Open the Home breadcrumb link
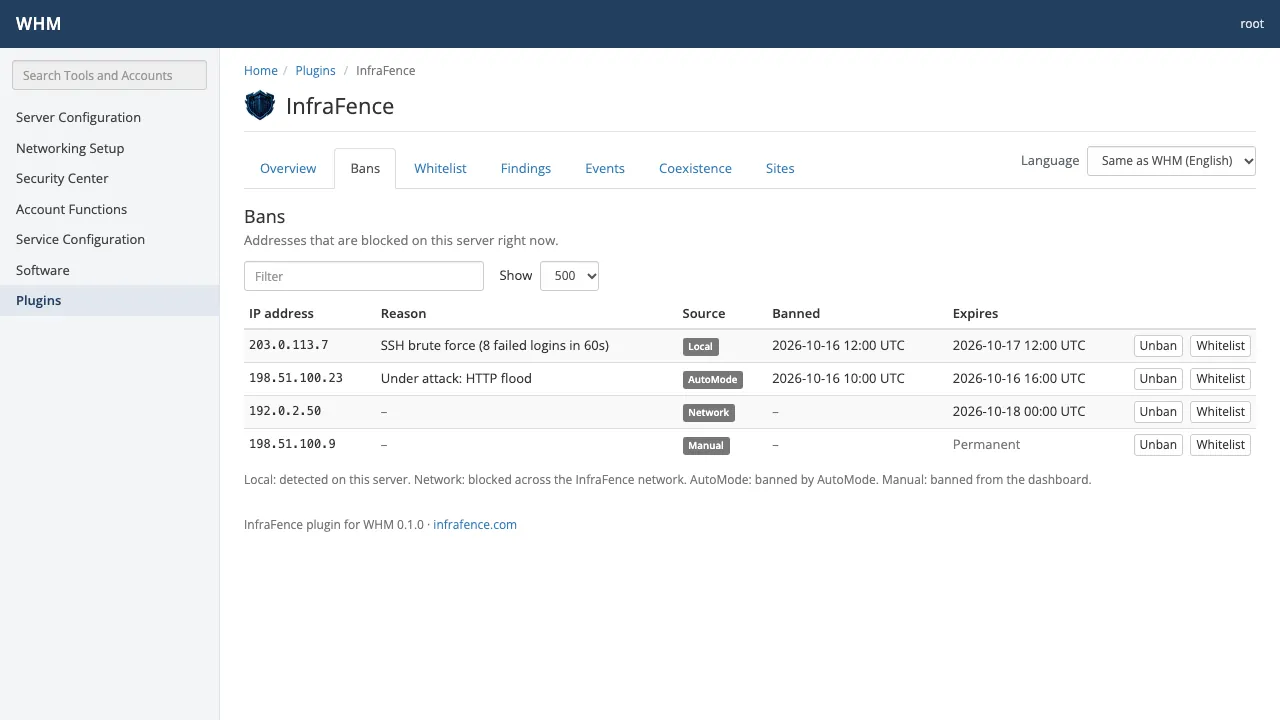Viewport: 1280px width, 720px height. (261, 71)
